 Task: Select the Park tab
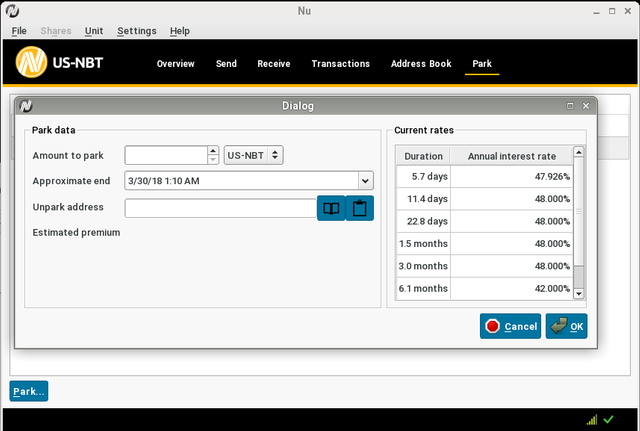click(x=482, y=64)
